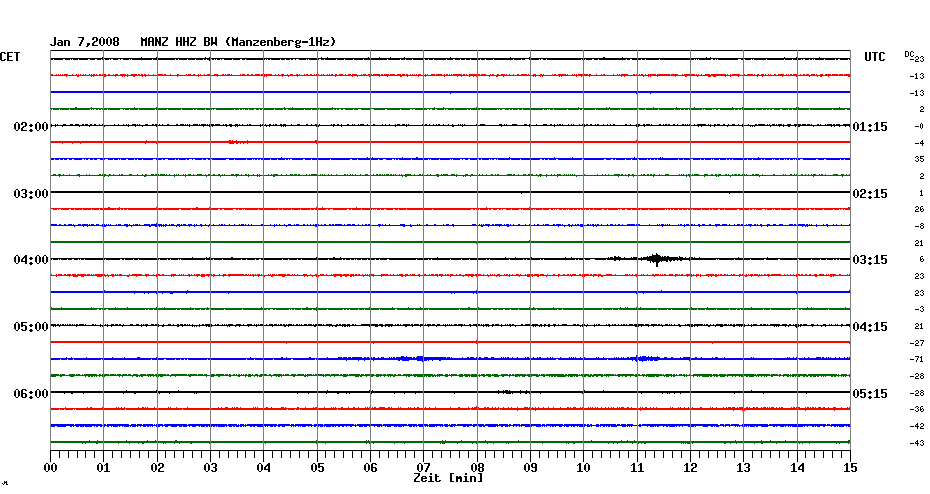Select the 04:00 CET time label
The height and width of the screenshot is (494, 930).
(31, 260)
